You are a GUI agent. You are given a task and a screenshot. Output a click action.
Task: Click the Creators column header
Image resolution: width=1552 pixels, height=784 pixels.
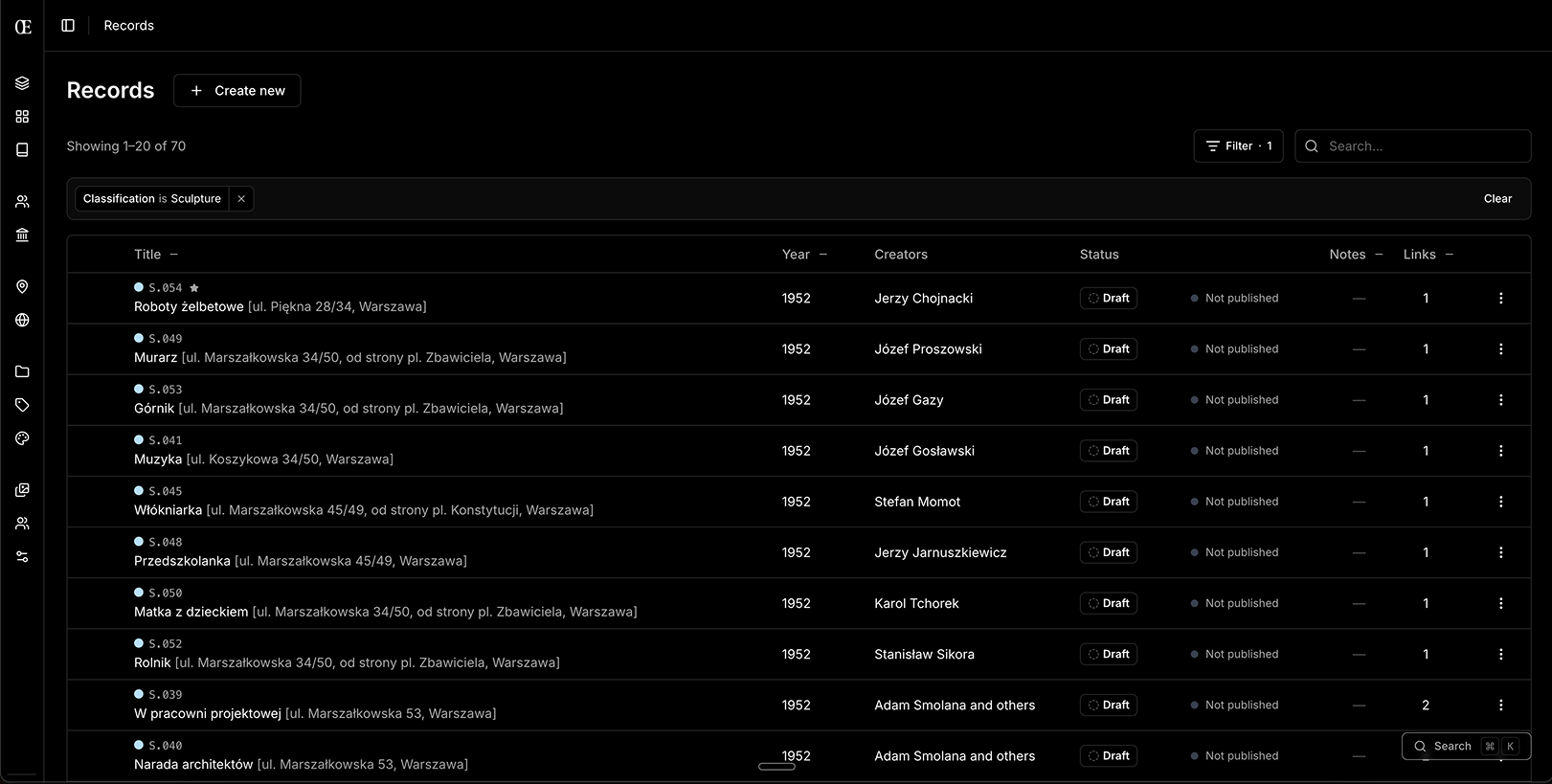point(900,255)
